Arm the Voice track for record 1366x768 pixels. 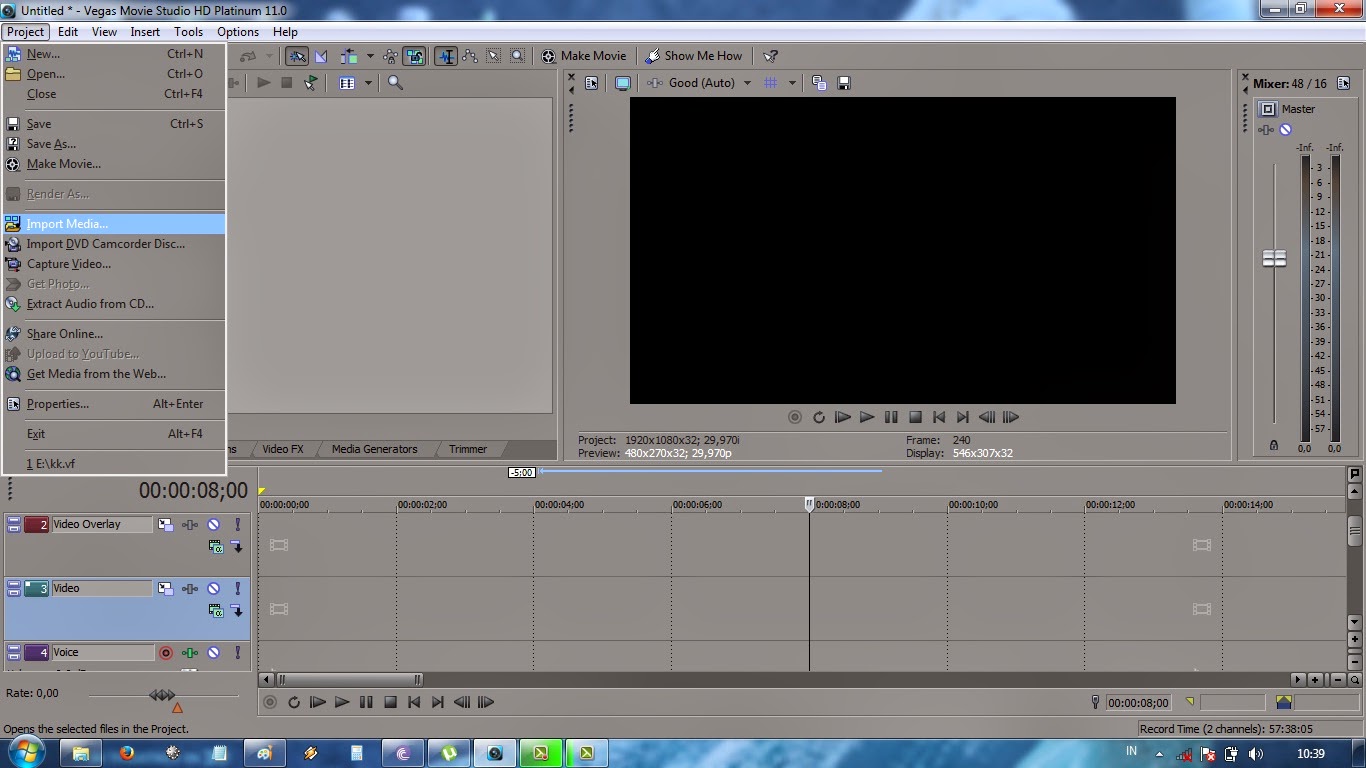165,652
